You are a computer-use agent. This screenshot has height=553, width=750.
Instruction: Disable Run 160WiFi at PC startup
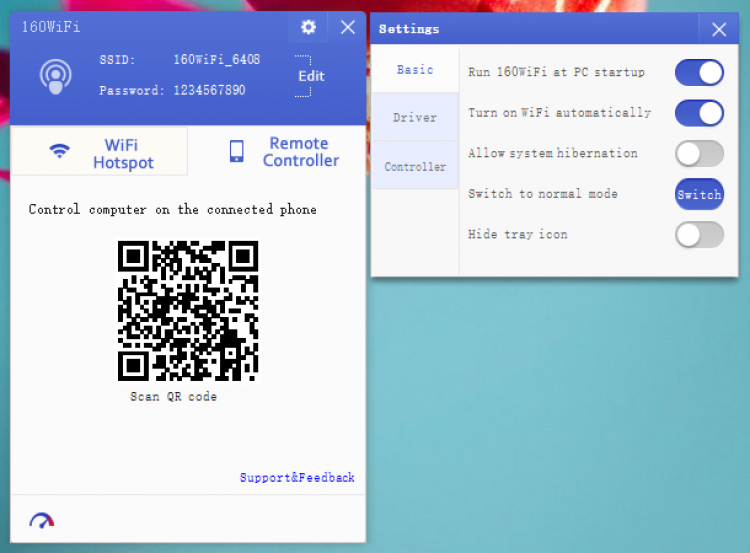pos(699,73)
